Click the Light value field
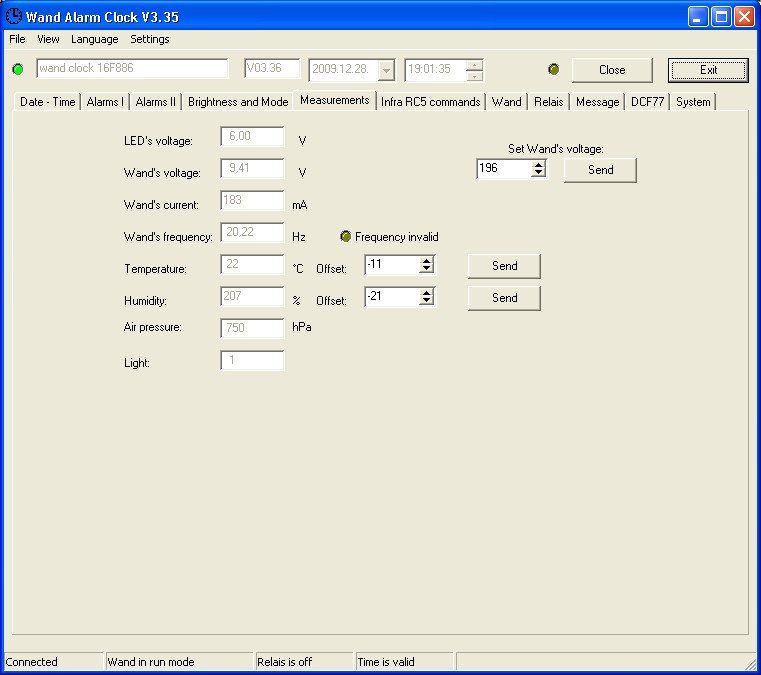 (x=252, y=361)
